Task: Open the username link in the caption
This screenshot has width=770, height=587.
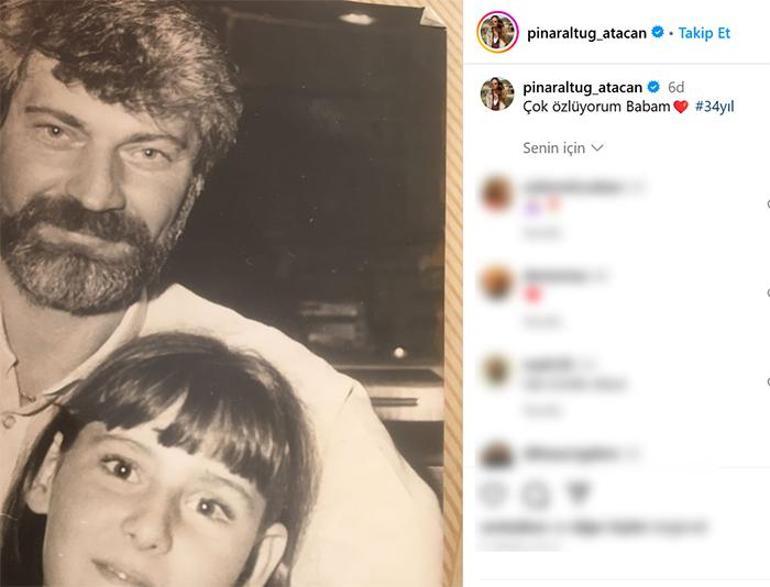Action: coord(582,87)
